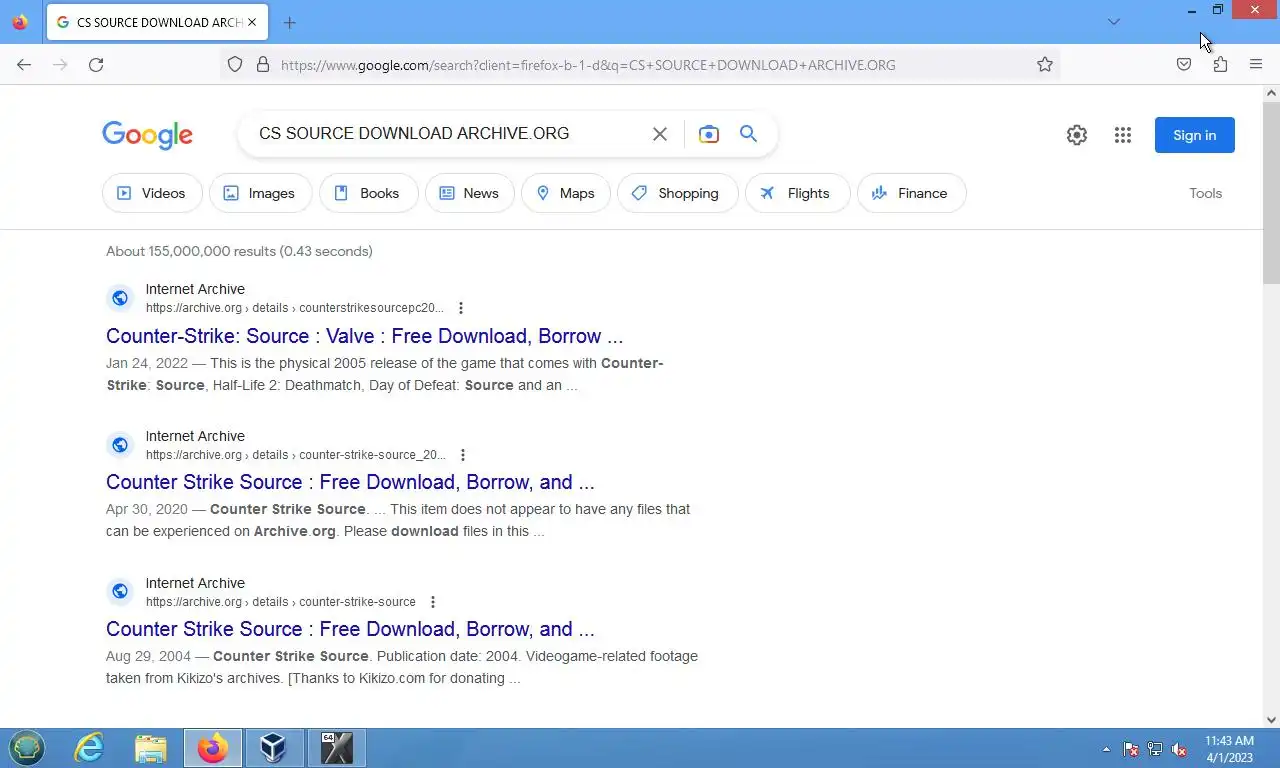Image resolution: width=1280 pixels, height=768 pixels.
Task: Open the Google apps grid
Action: (1123, 135)
